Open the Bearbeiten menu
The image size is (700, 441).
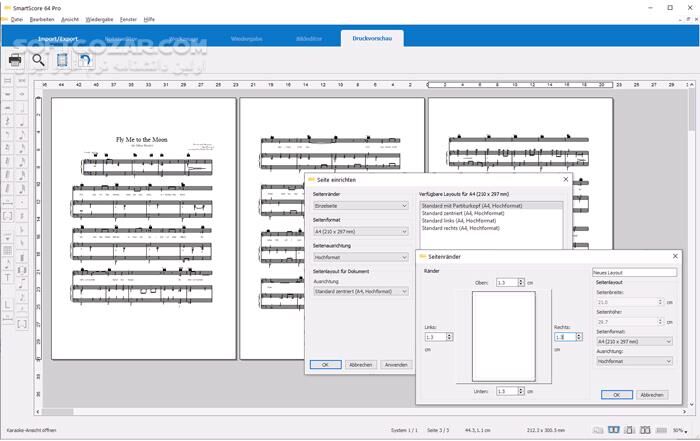point(42,20)
